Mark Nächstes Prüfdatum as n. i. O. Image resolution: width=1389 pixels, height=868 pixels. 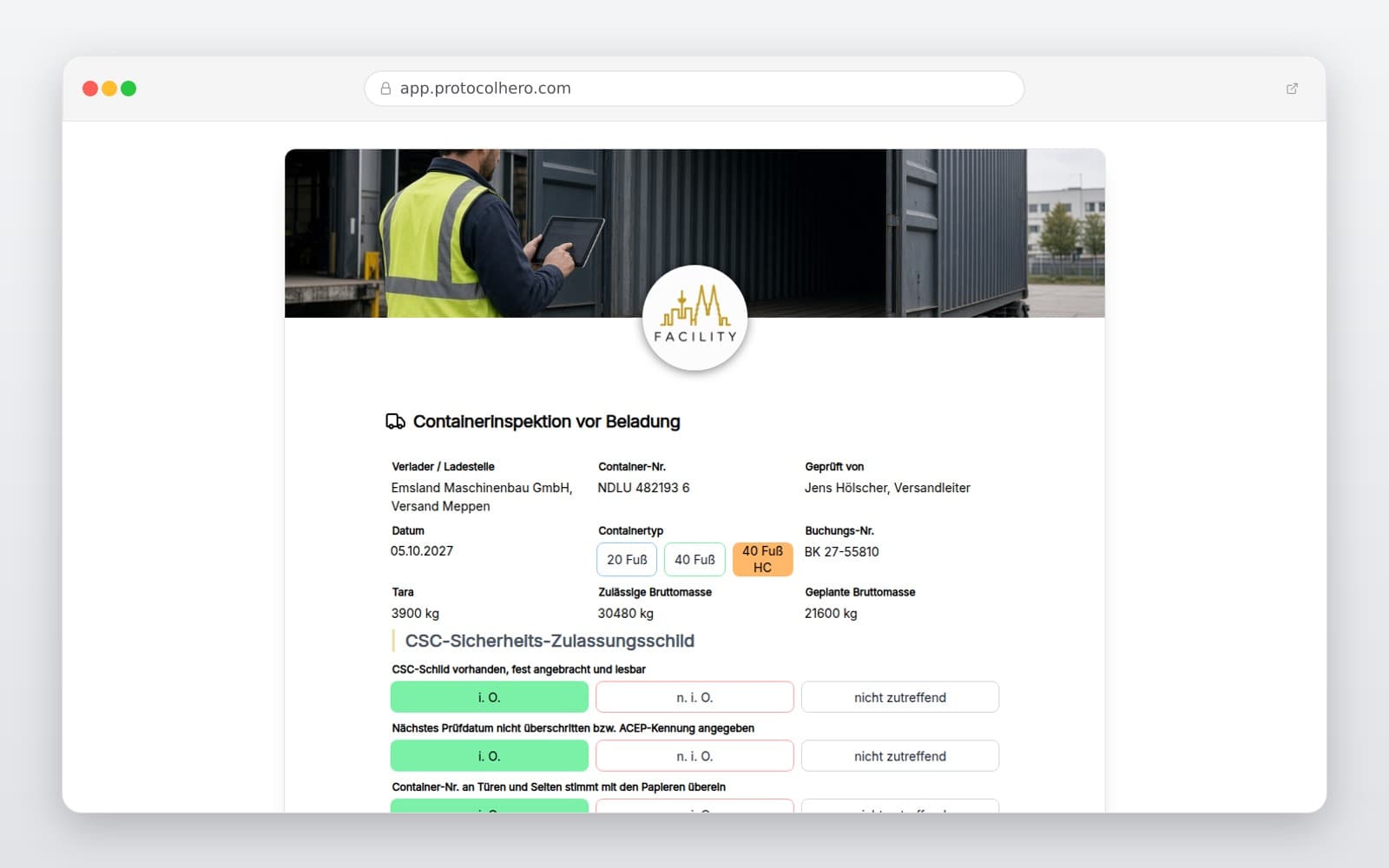click(x=694, y=756)
